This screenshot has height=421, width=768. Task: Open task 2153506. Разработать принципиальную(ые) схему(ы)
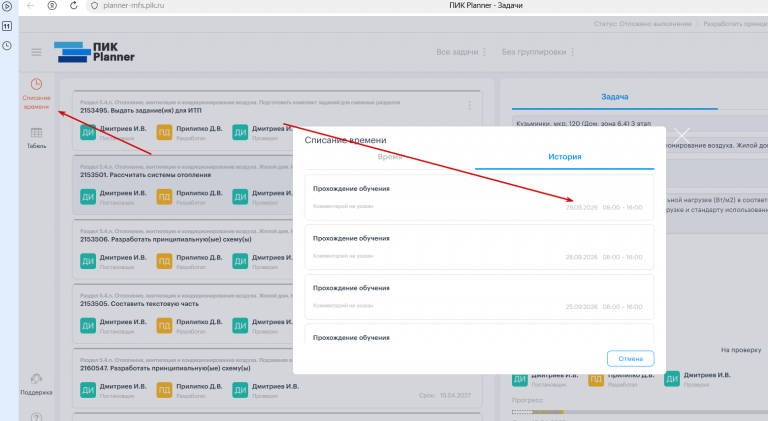pos(166,239)
